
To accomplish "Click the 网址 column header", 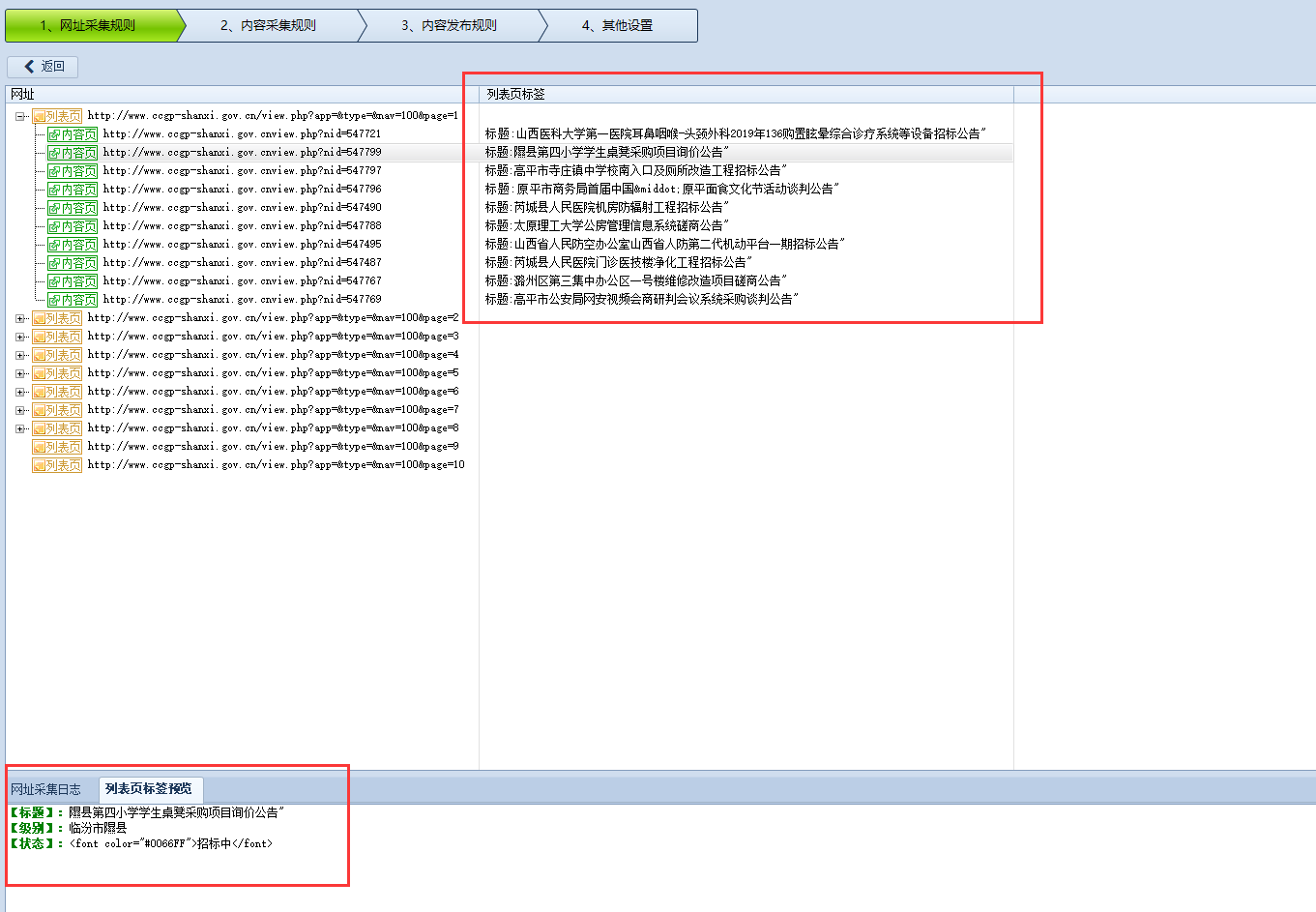I will pyautogui.click(x=242, y=94).
